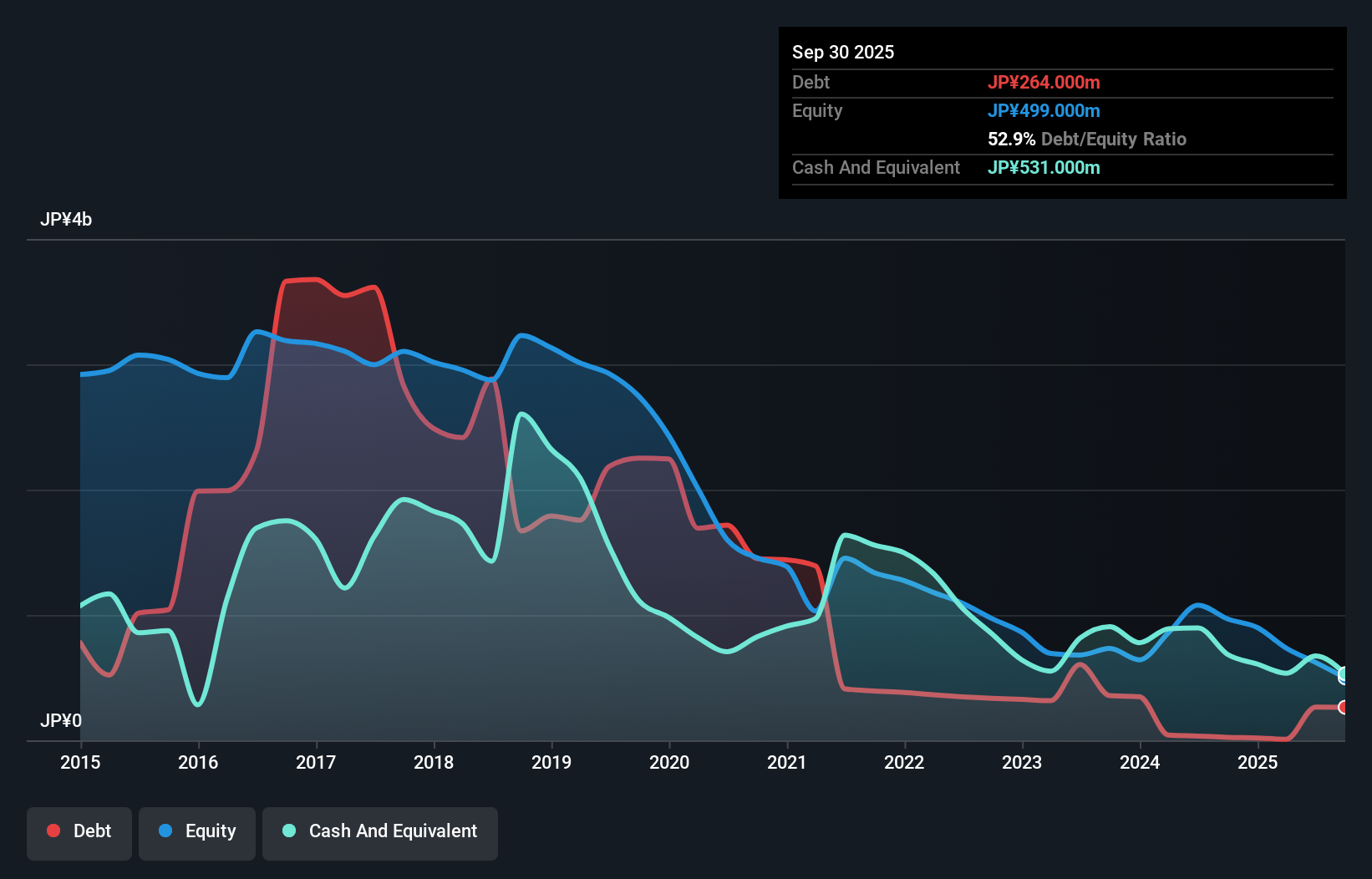
Task: Click the blue Equity endpoint marker
Action: pos(1344,678)
